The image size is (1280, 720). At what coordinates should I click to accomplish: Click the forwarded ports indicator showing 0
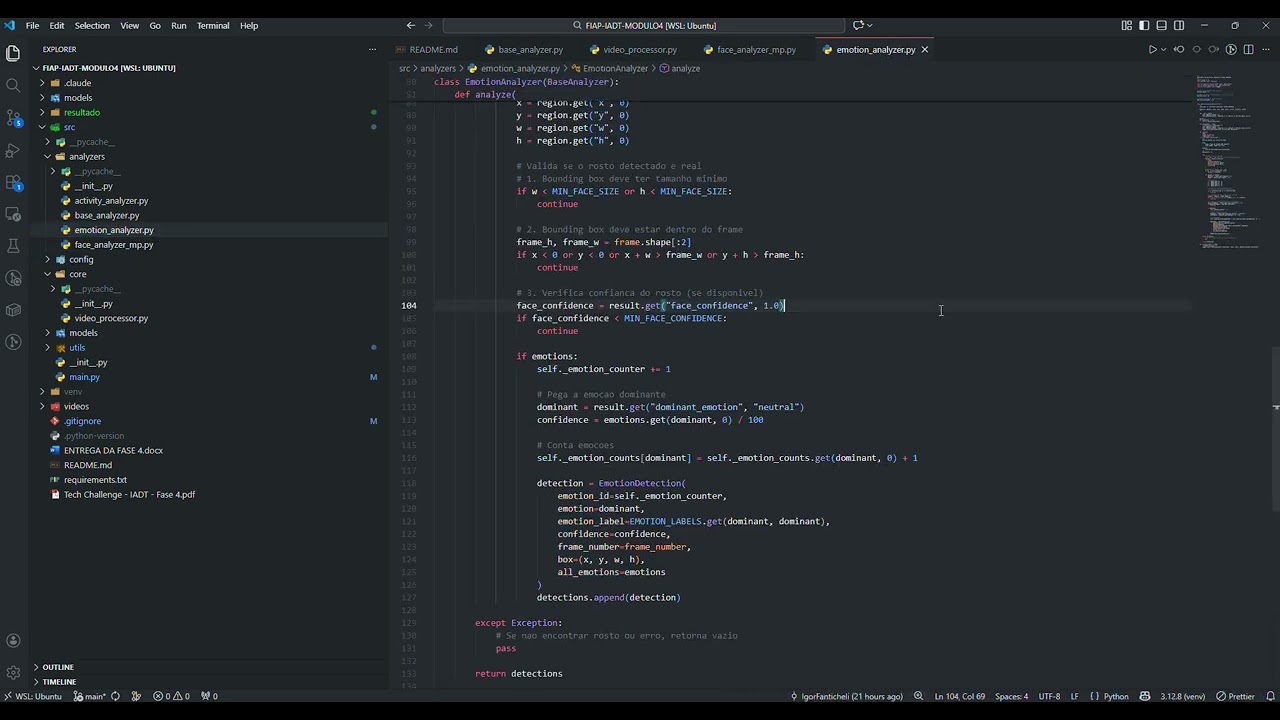(x=209, y=696)
